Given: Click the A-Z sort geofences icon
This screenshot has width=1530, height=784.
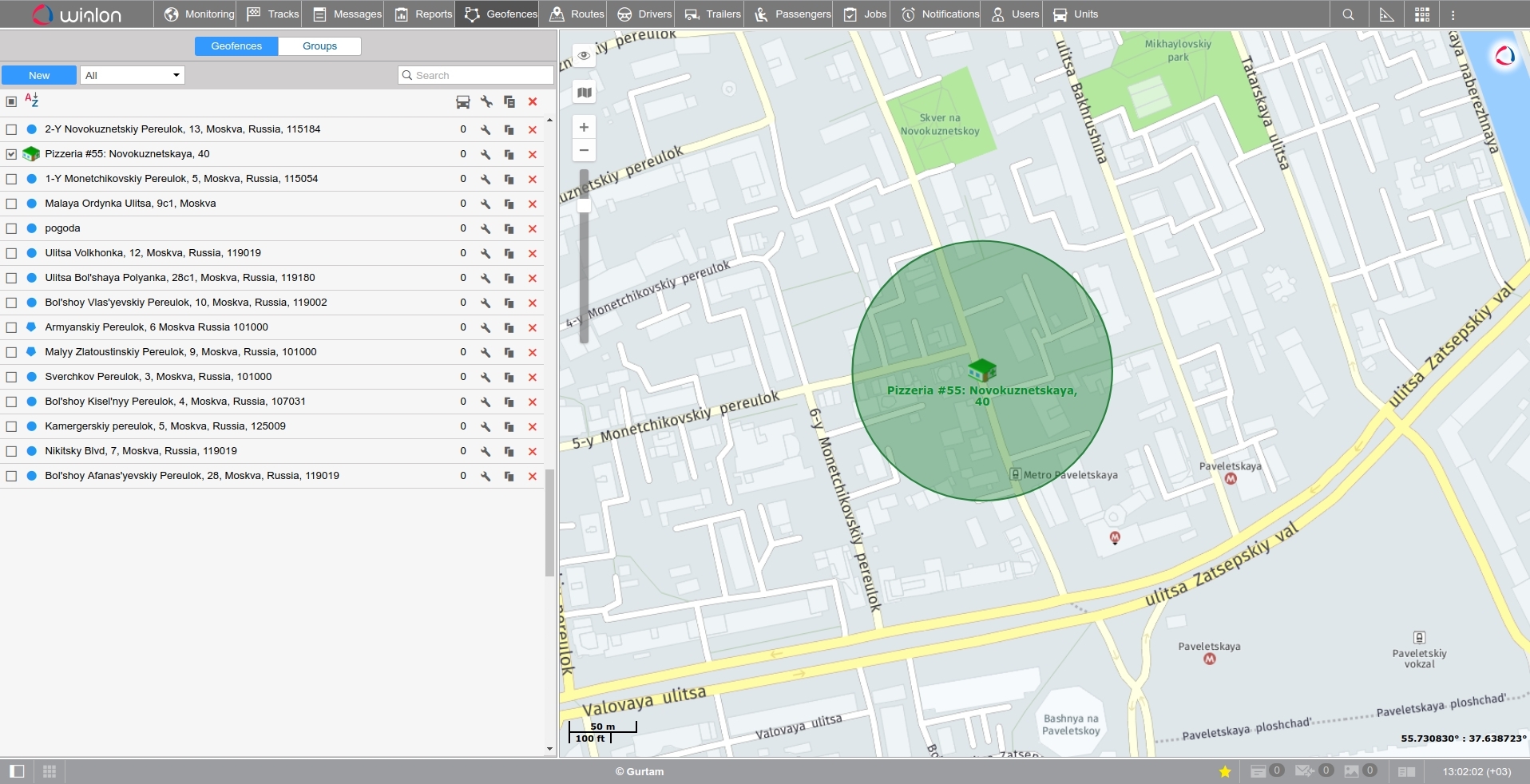Looking at the screenshot, I should (32, 101).
